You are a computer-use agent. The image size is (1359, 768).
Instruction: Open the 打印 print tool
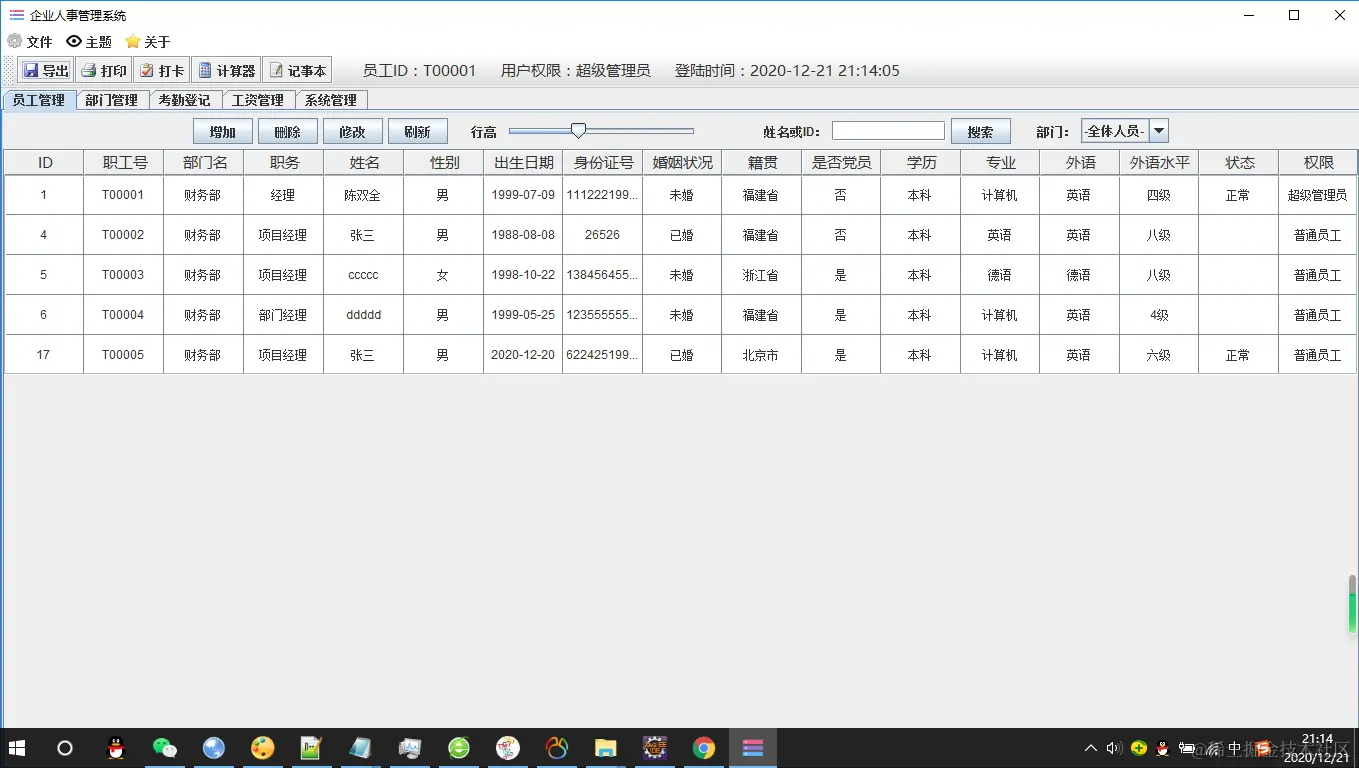point(103,69)
